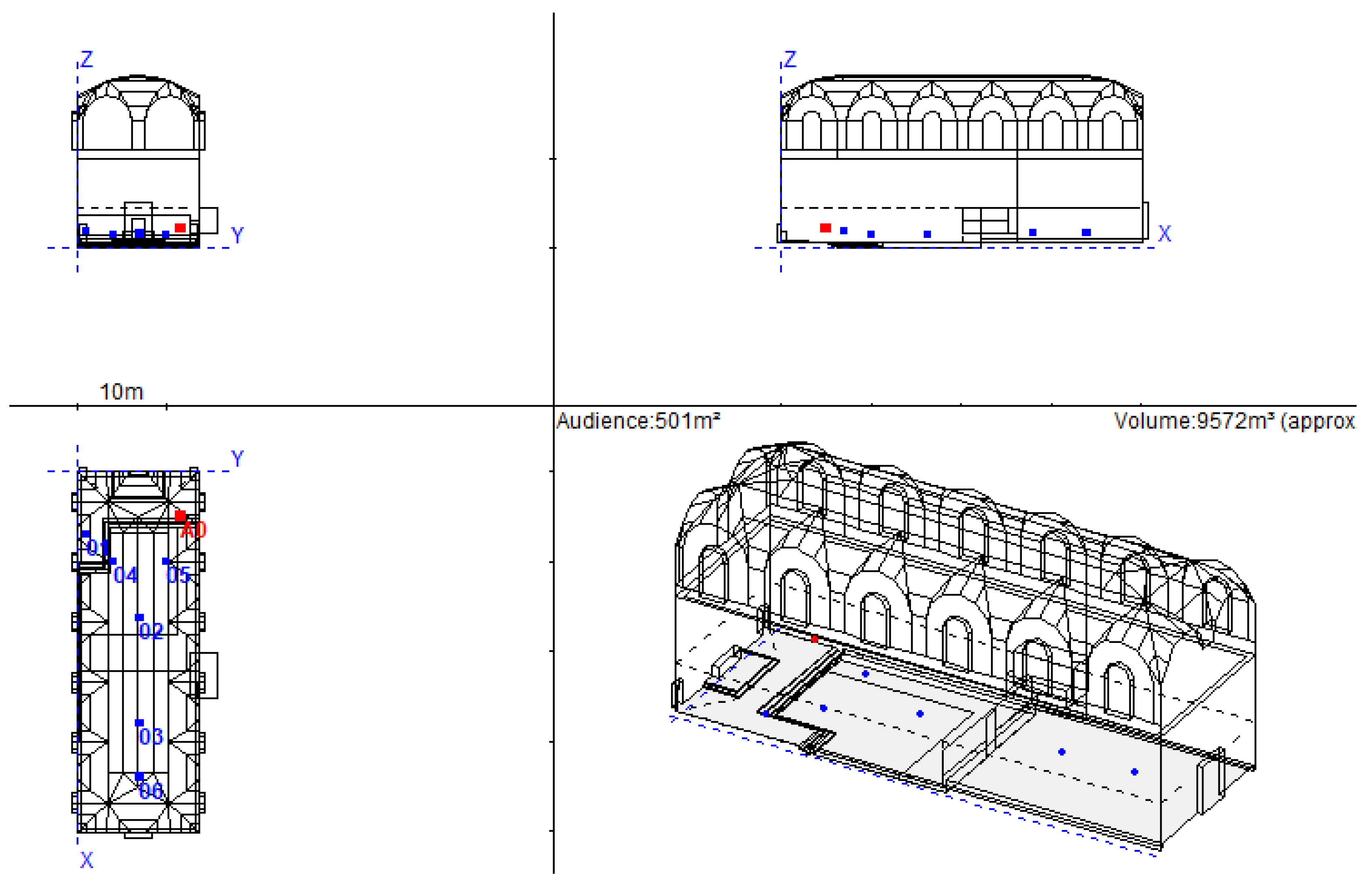1372x888 pixels.
Task: Click the X axis label in the side view
Action: coord(1164,233)
